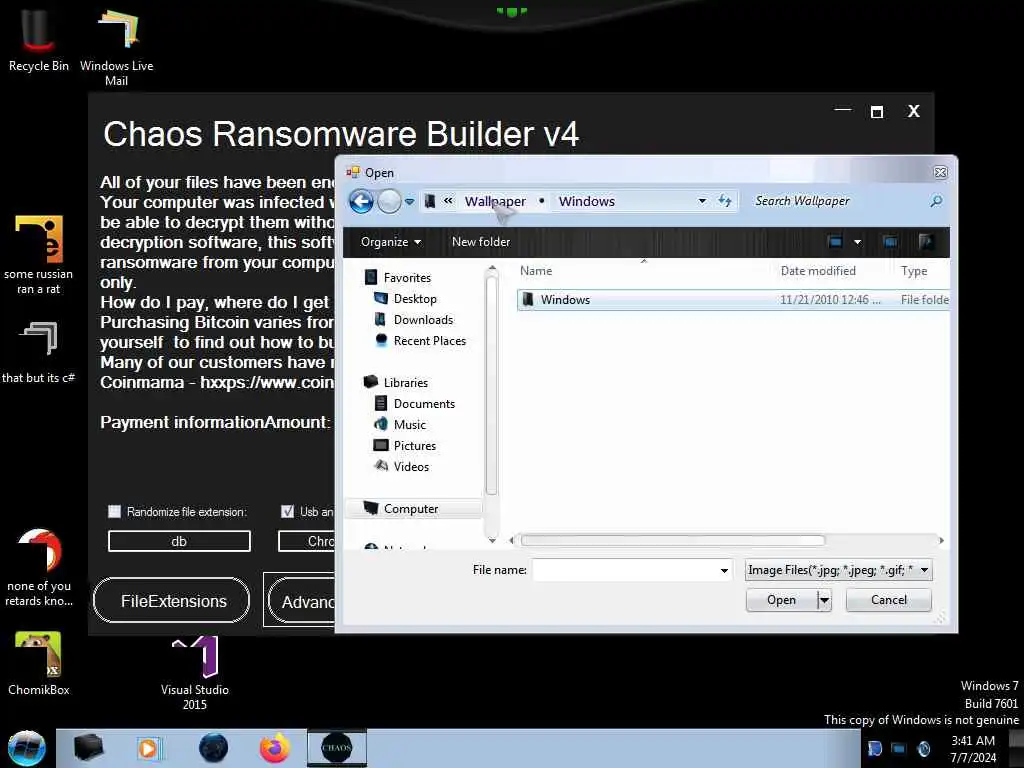The width and height of the screenshot is (1024, 768).
Task: Open Firefox from the taskbar
Action: click(274, 748)
